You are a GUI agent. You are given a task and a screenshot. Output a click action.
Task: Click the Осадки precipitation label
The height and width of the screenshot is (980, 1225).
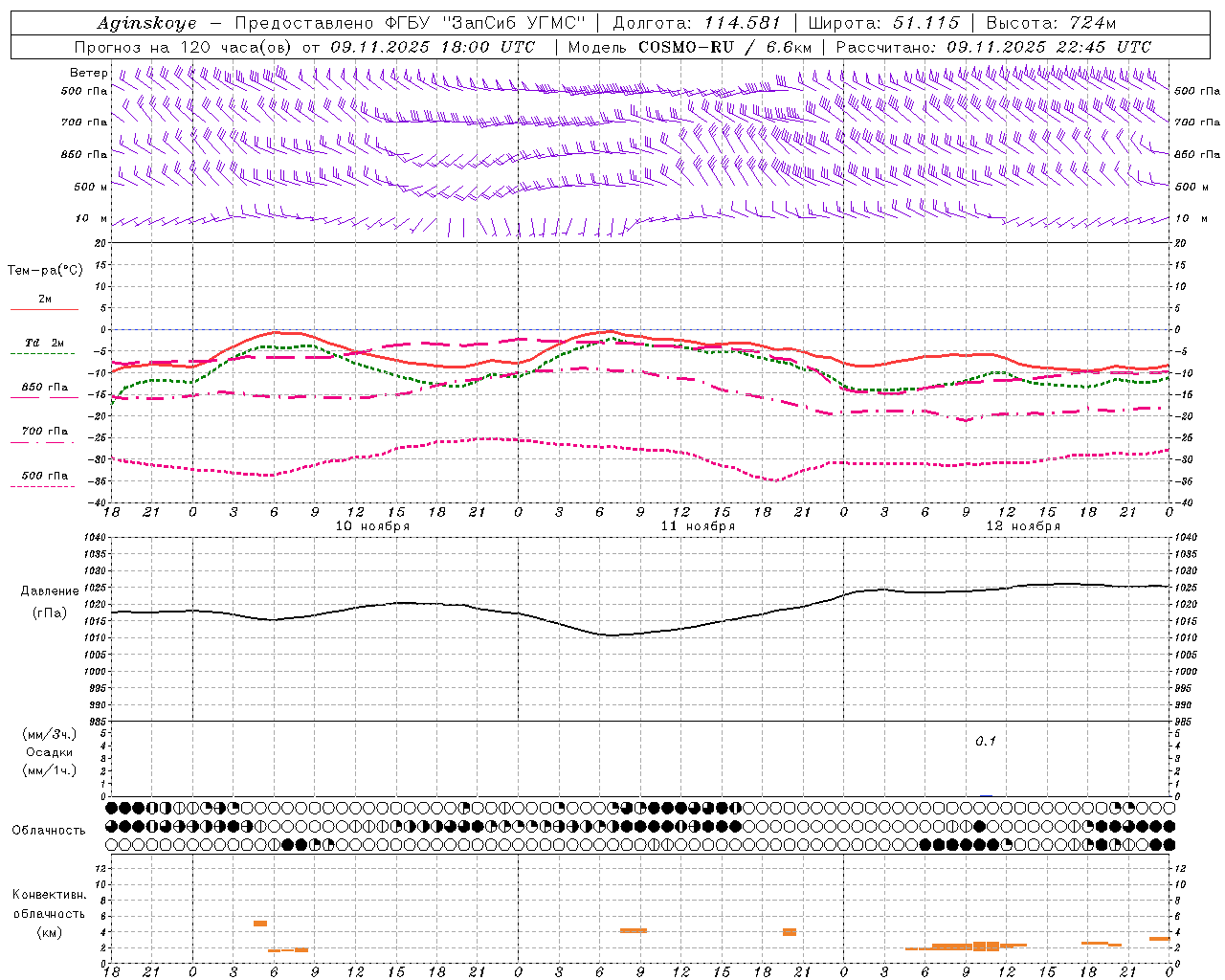(x=49, y=752)
